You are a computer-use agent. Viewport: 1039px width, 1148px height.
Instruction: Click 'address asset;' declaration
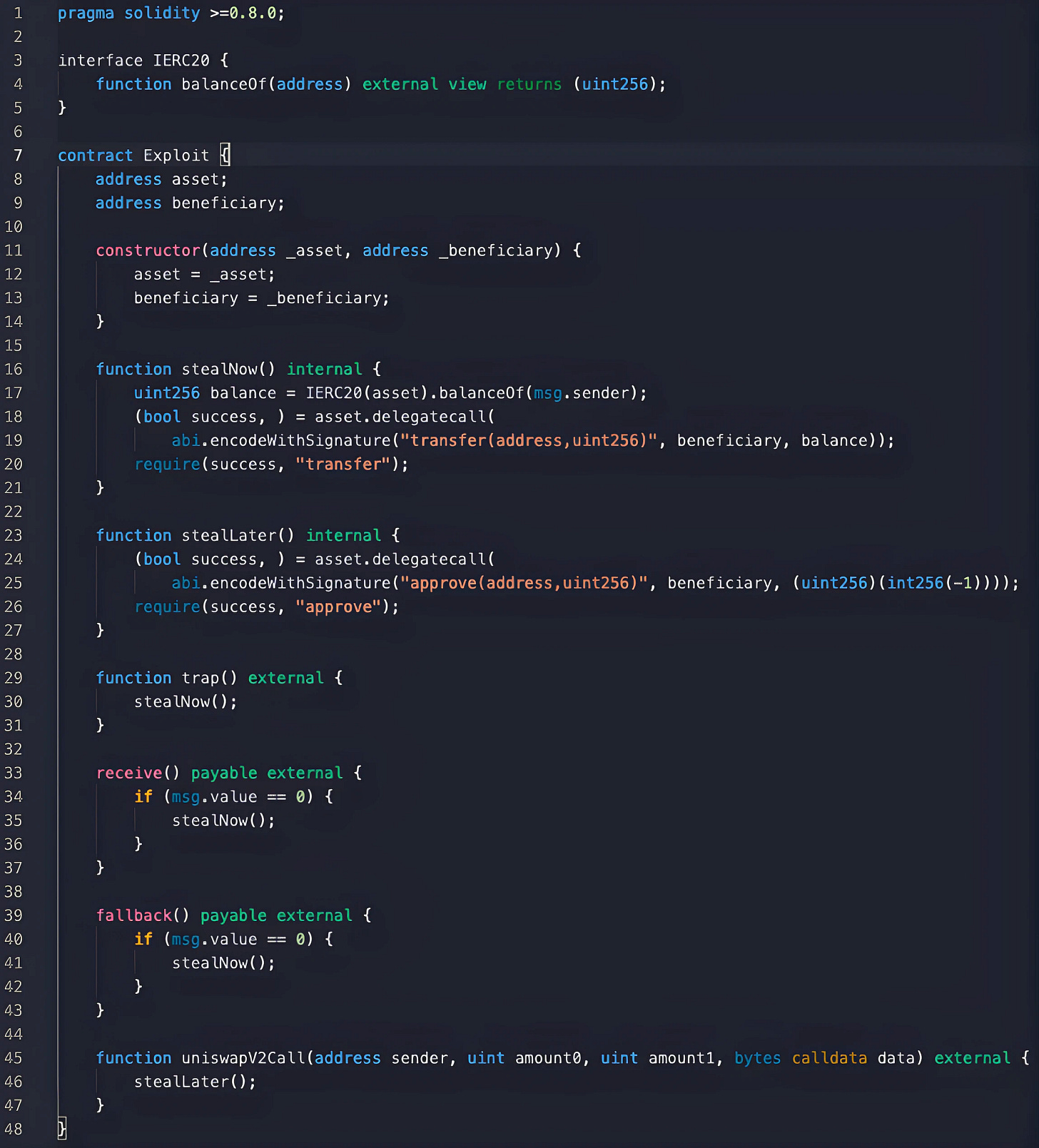click(161, 179)
